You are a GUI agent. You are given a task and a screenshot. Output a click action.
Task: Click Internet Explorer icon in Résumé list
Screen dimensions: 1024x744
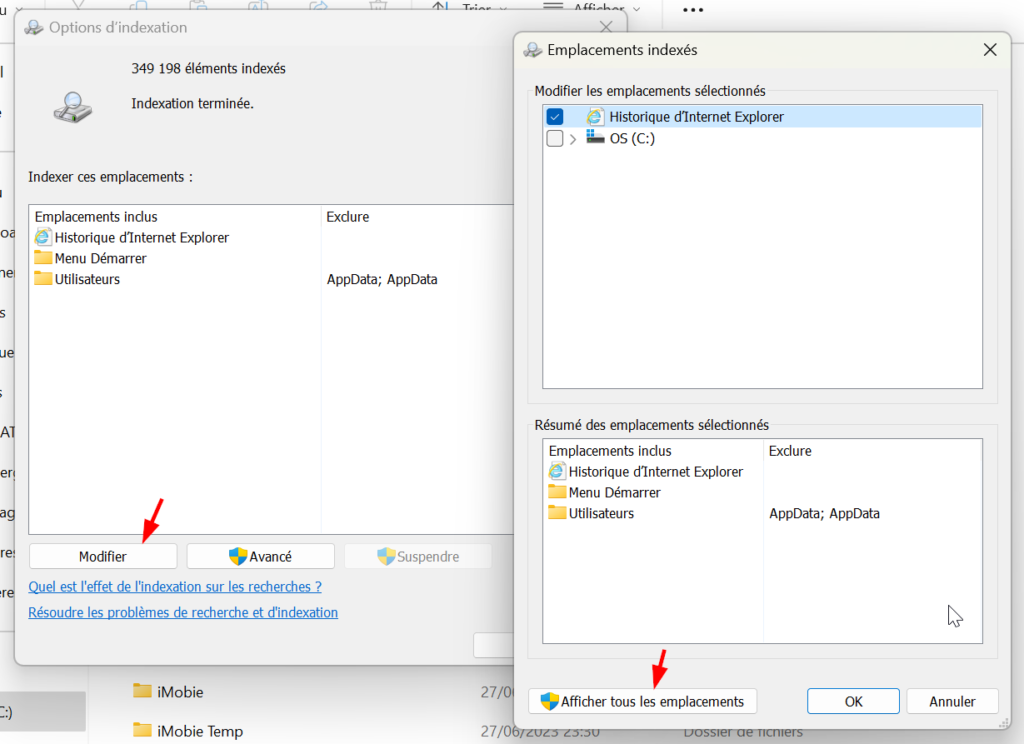click(x=557, y=471)
